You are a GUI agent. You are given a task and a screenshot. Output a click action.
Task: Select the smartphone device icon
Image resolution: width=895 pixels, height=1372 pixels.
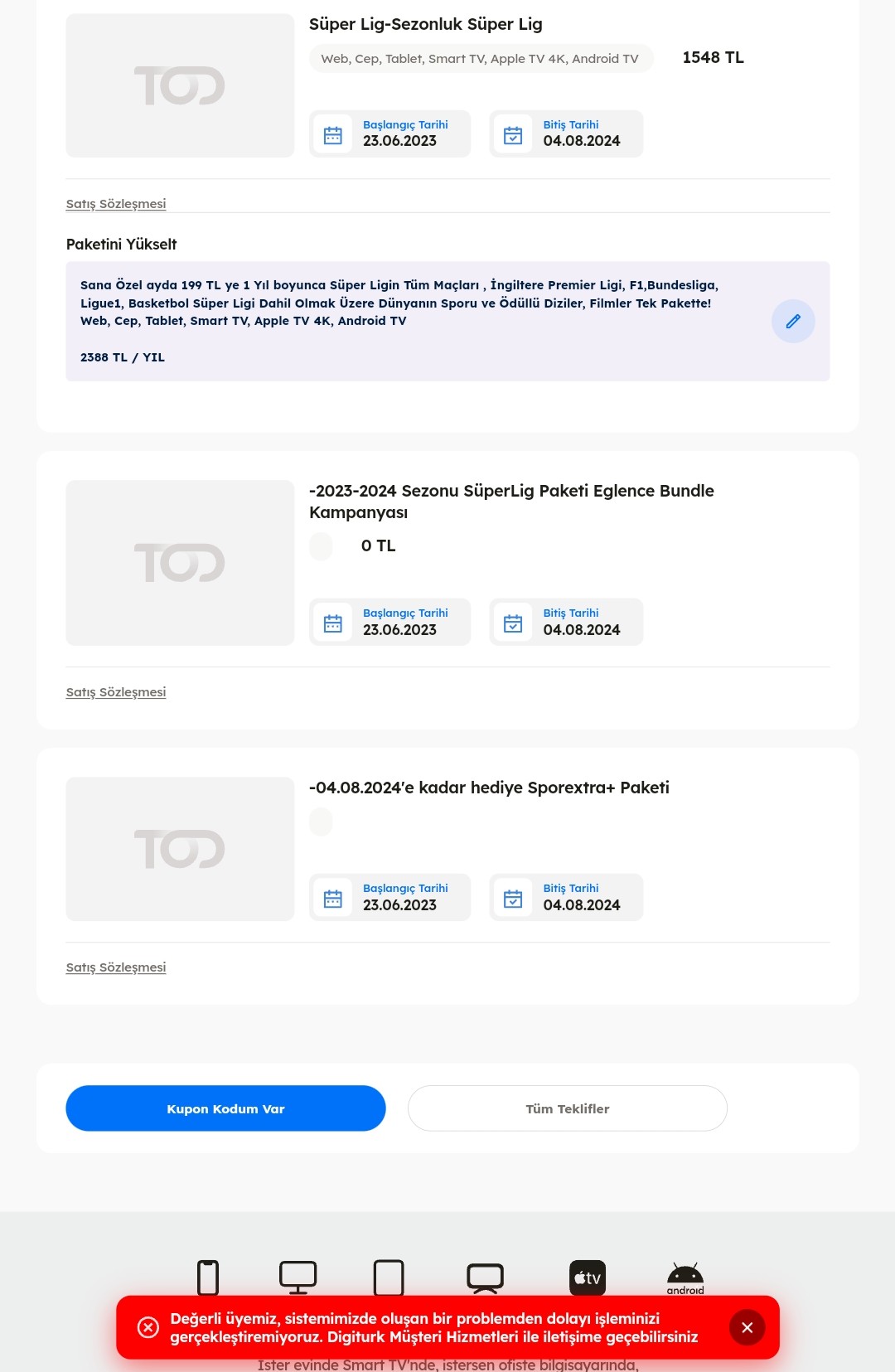point(208,1277)
